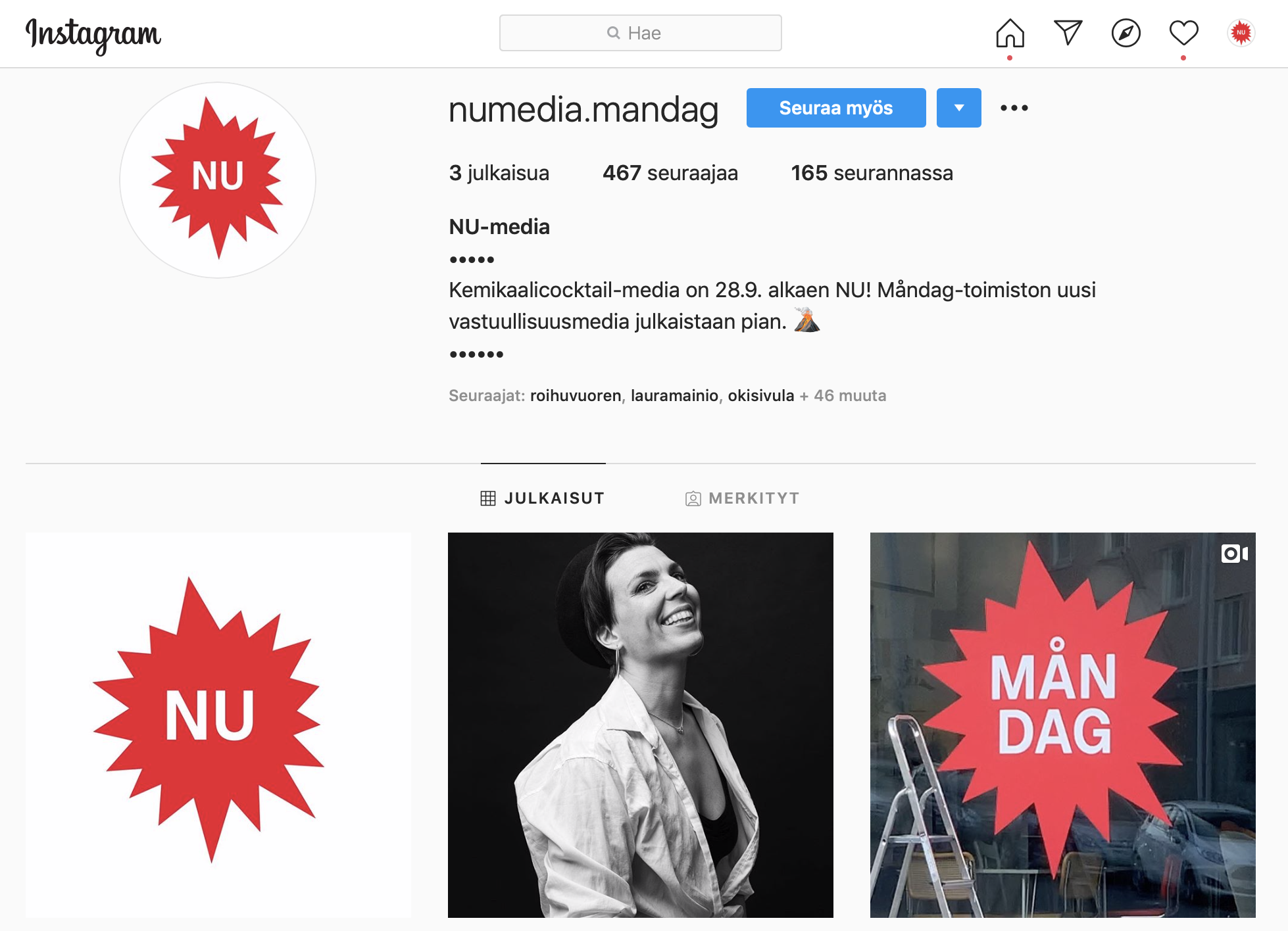
Task: Click the Instagram logo
Action: tap(93, 35)
